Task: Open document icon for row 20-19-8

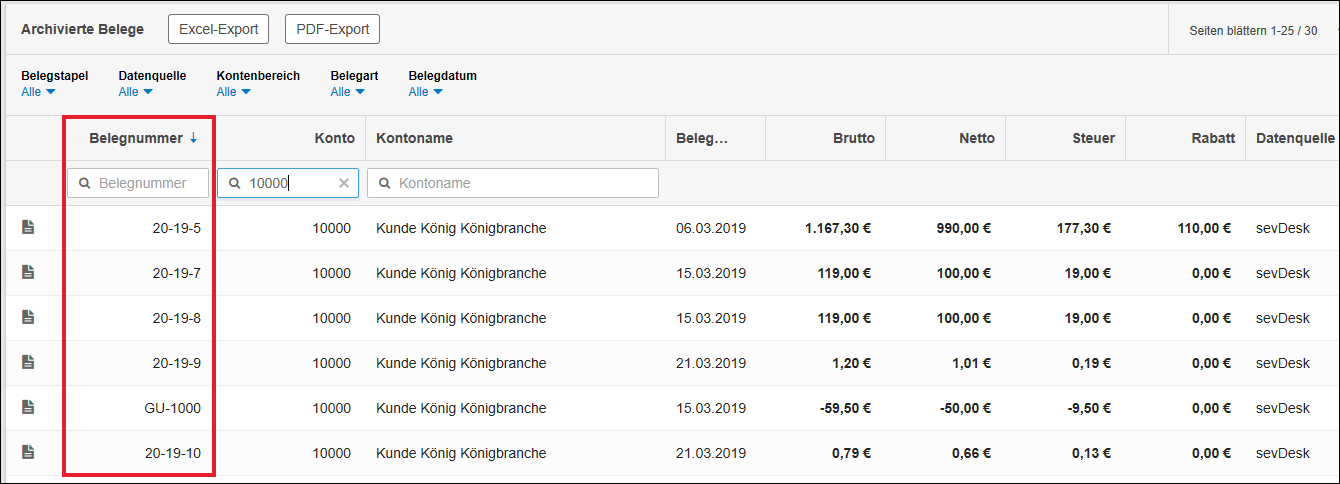Action: tap(28, 318)
